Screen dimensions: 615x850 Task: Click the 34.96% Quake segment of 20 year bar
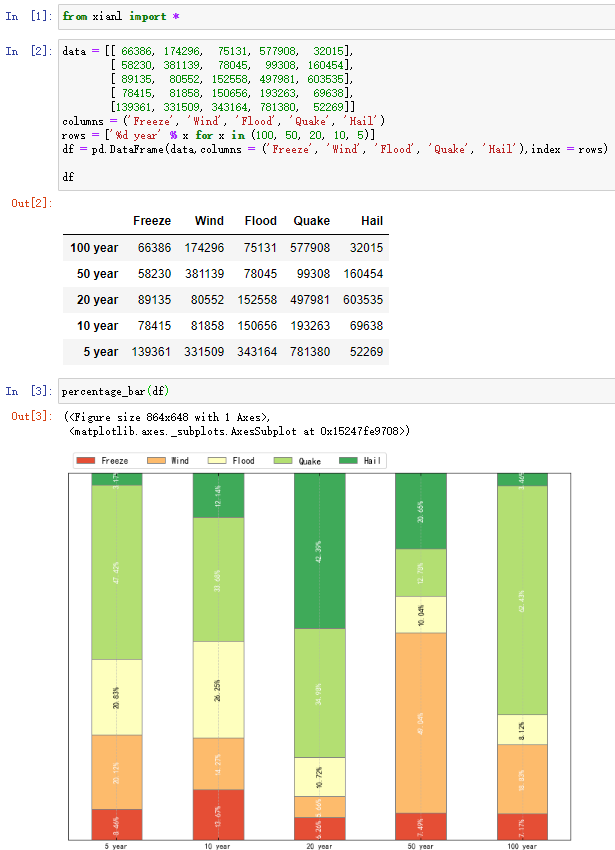pyautogui.click(x=320, y=693)
